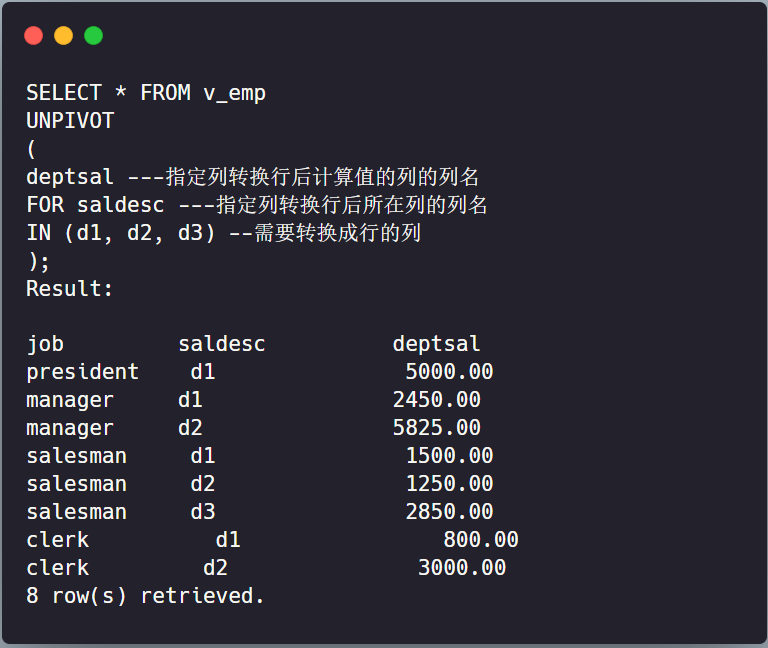The image size is (768, 648).
Task: Click the president row job cell
Action: point(83,372)
